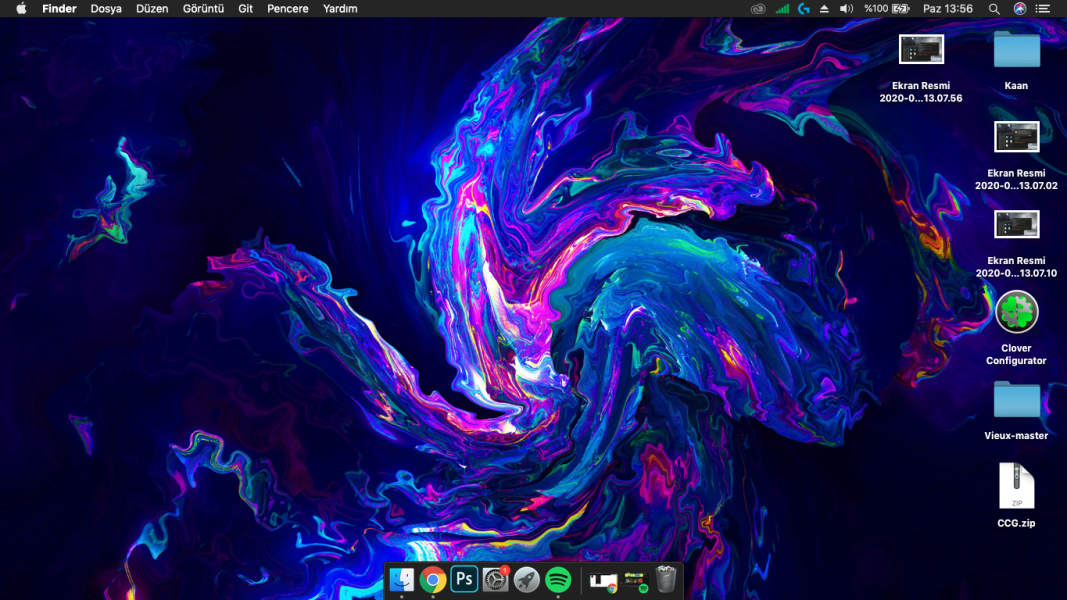Select the Vieux-master folder

[x=1016, y=400]
